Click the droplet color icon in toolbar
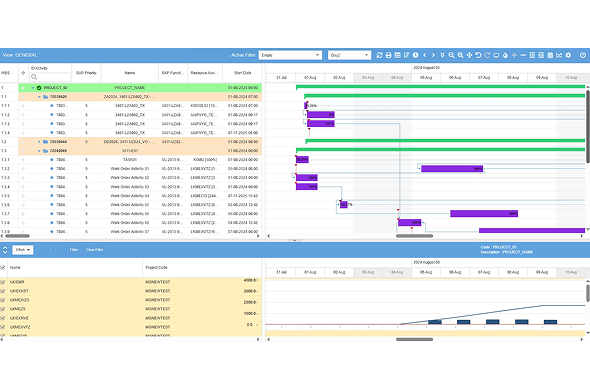Image resolution: width=590 pixels, height=390 pixels. [x=505, y=55]
